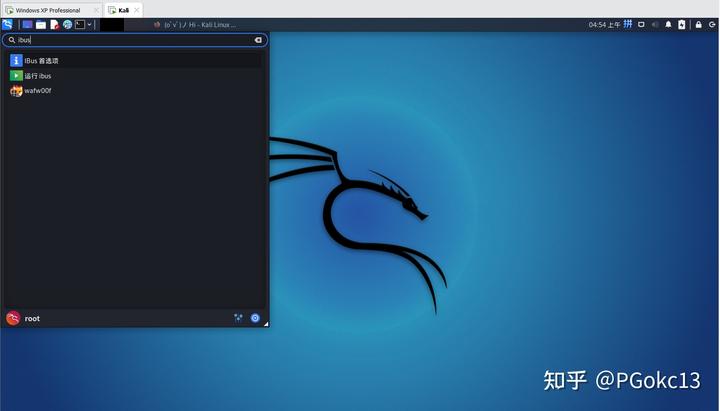This screenshot has width=720, height=411.
Task: Click the 04:54 上午 clock
Action: point(604,25)
